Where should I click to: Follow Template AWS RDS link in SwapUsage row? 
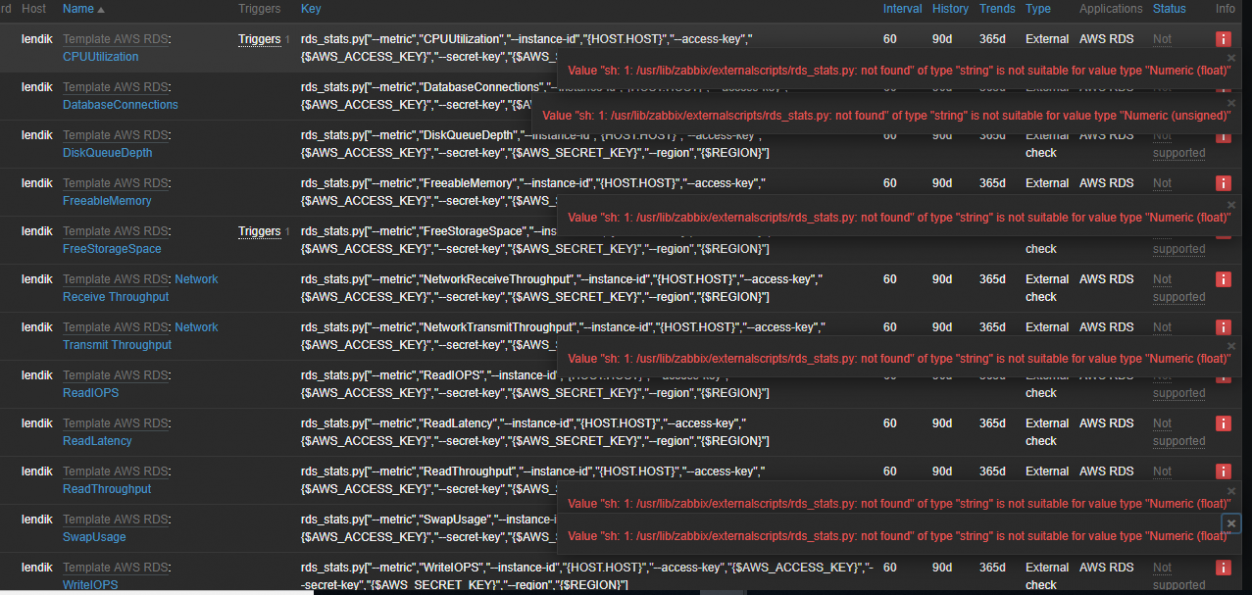(115, 520)
